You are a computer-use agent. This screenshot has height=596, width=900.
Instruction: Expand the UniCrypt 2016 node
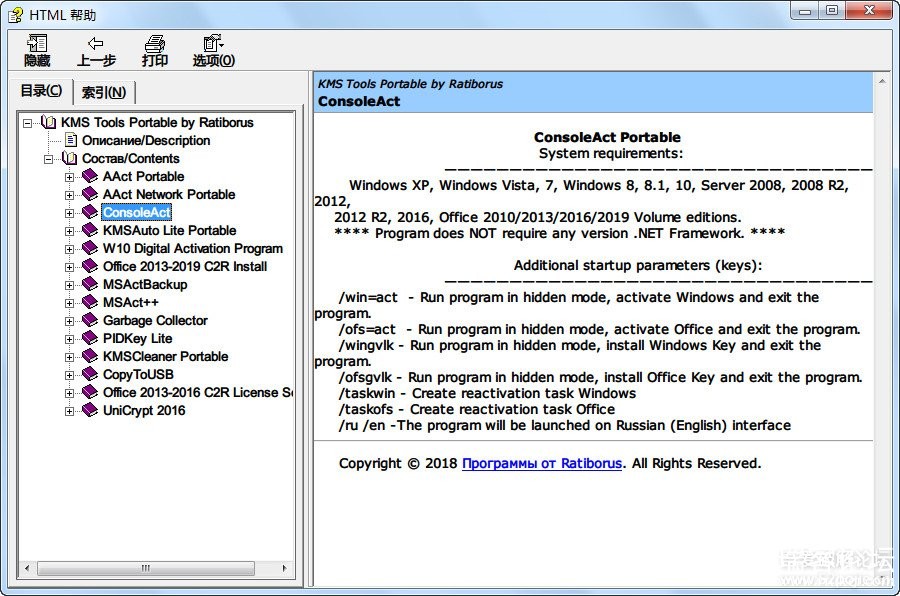(69, 412)
